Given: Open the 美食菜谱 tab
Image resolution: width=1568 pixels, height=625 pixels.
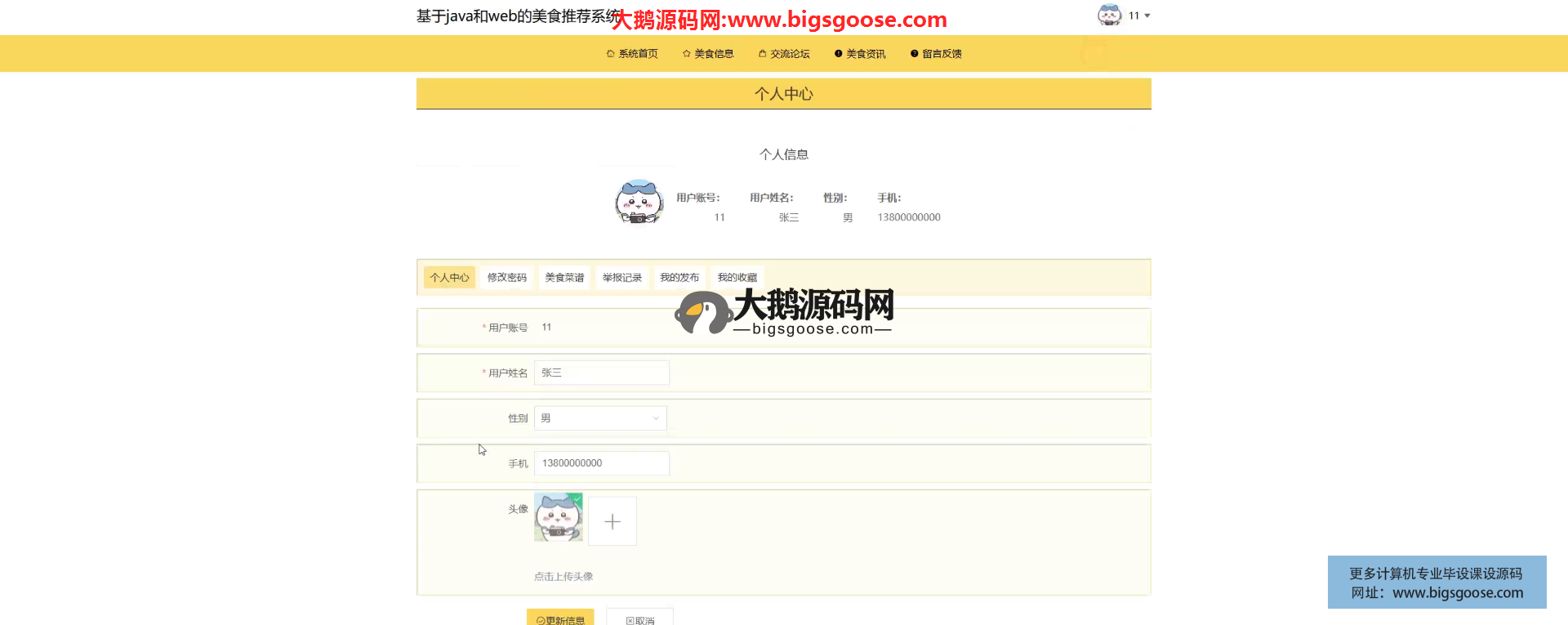Looking at the screenshot, I should click(x=564, y=278).
